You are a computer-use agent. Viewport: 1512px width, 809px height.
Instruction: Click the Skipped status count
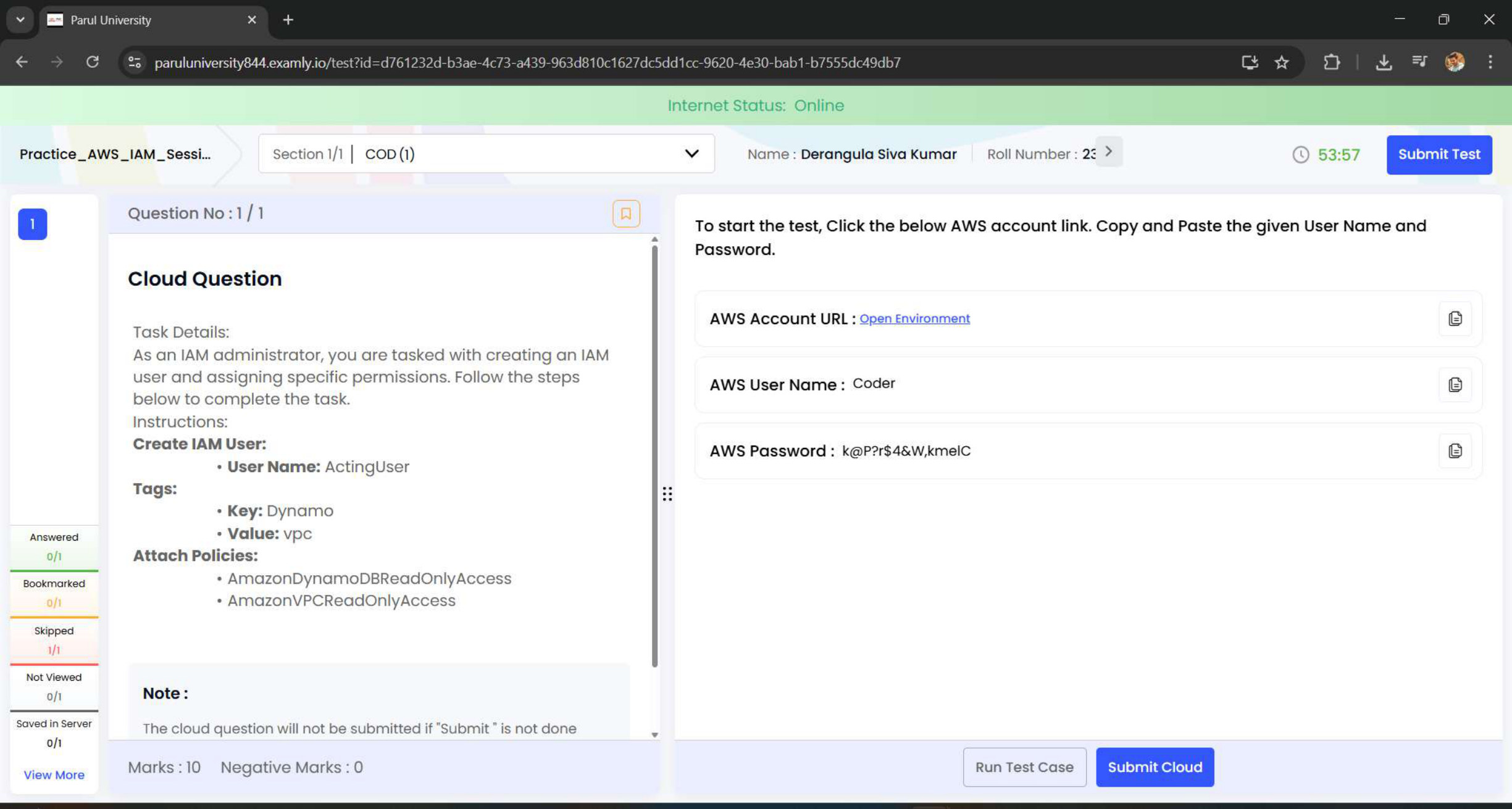[x=54, y=650]
